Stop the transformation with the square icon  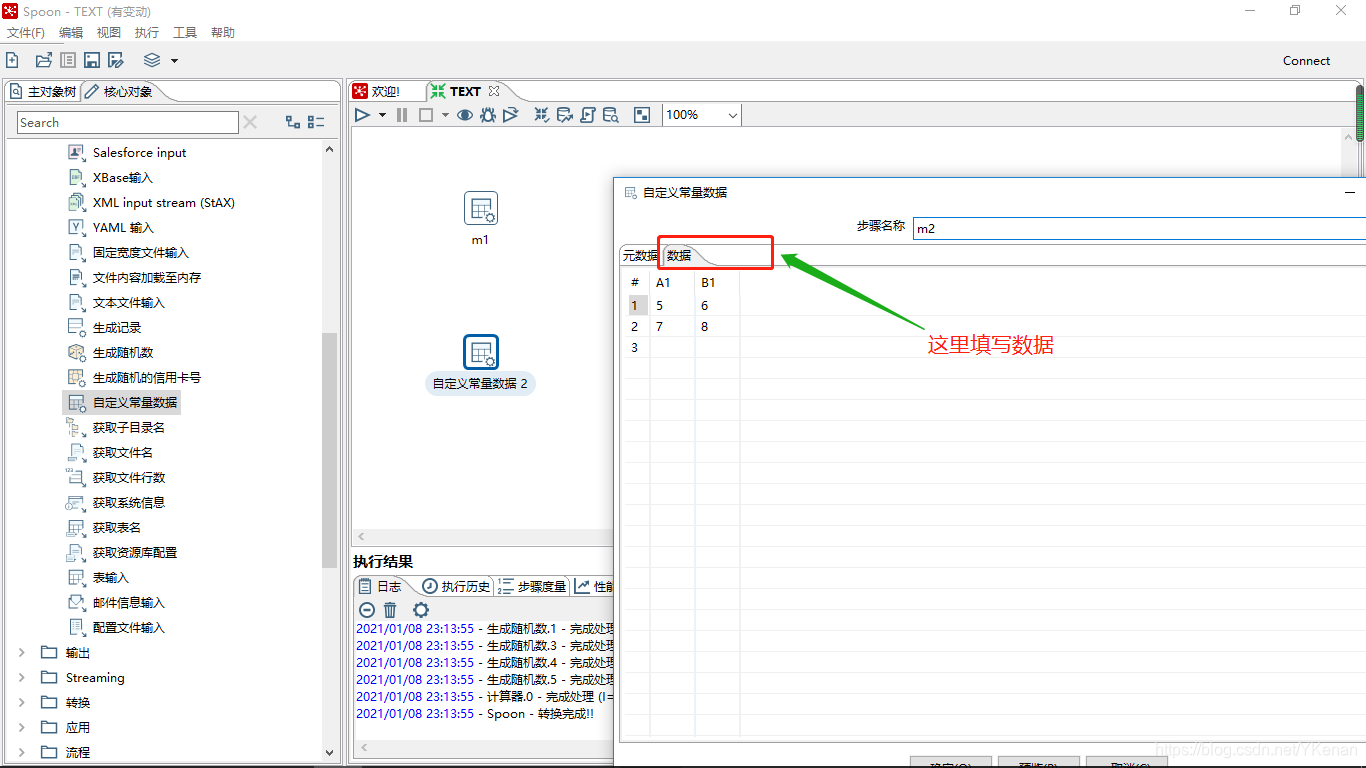pyautogui.click(x=425, y=115)
